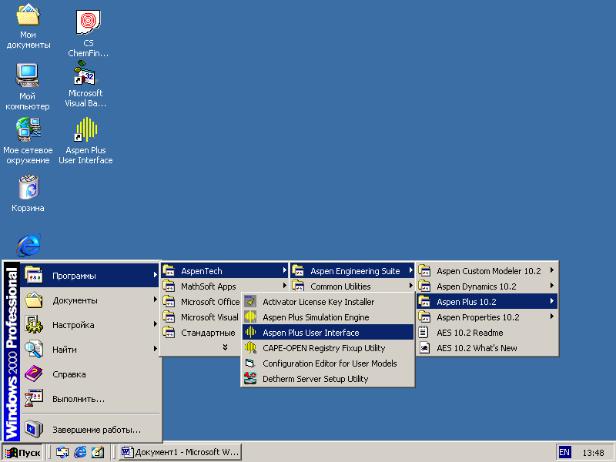Click the Detherm Server Setup Utility icon

250,379
